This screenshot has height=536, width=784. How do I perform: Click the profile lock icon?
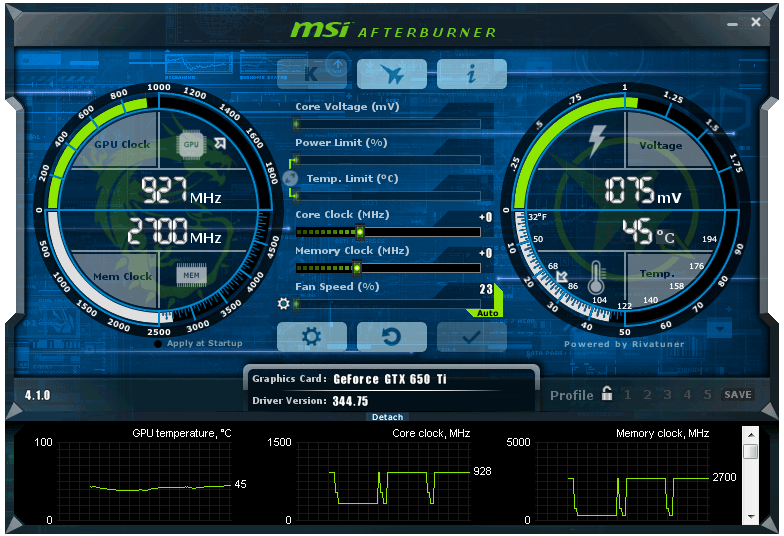point(606,394)
